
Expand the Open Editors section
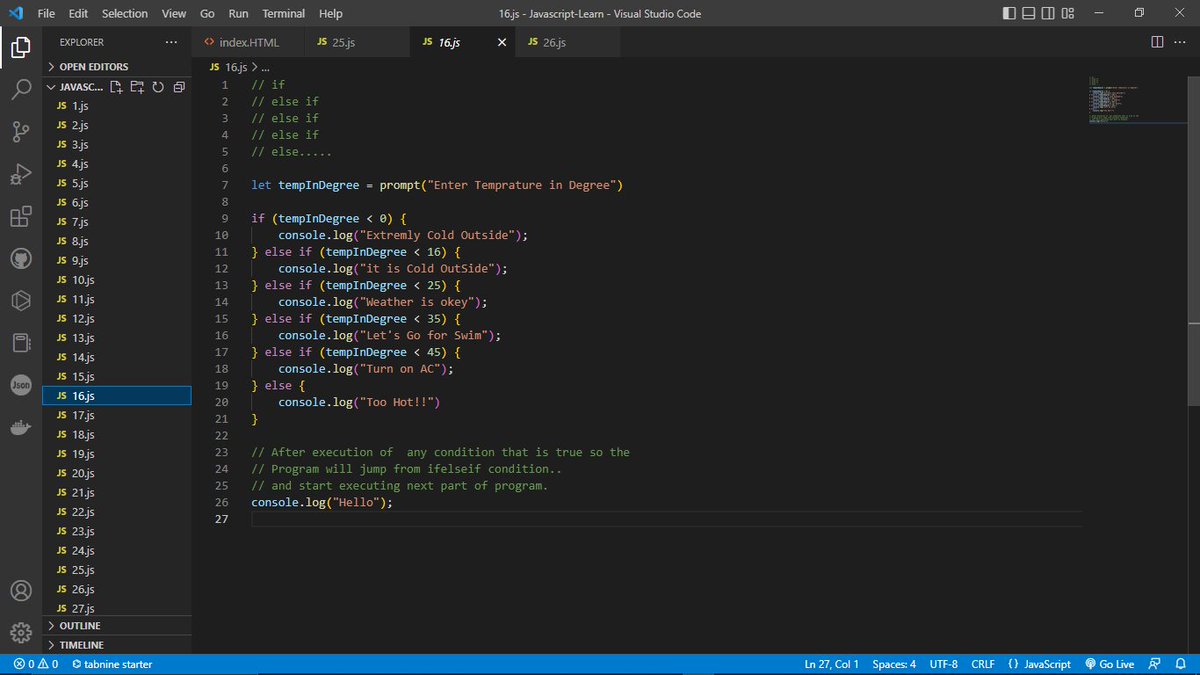tap(117, 67)
